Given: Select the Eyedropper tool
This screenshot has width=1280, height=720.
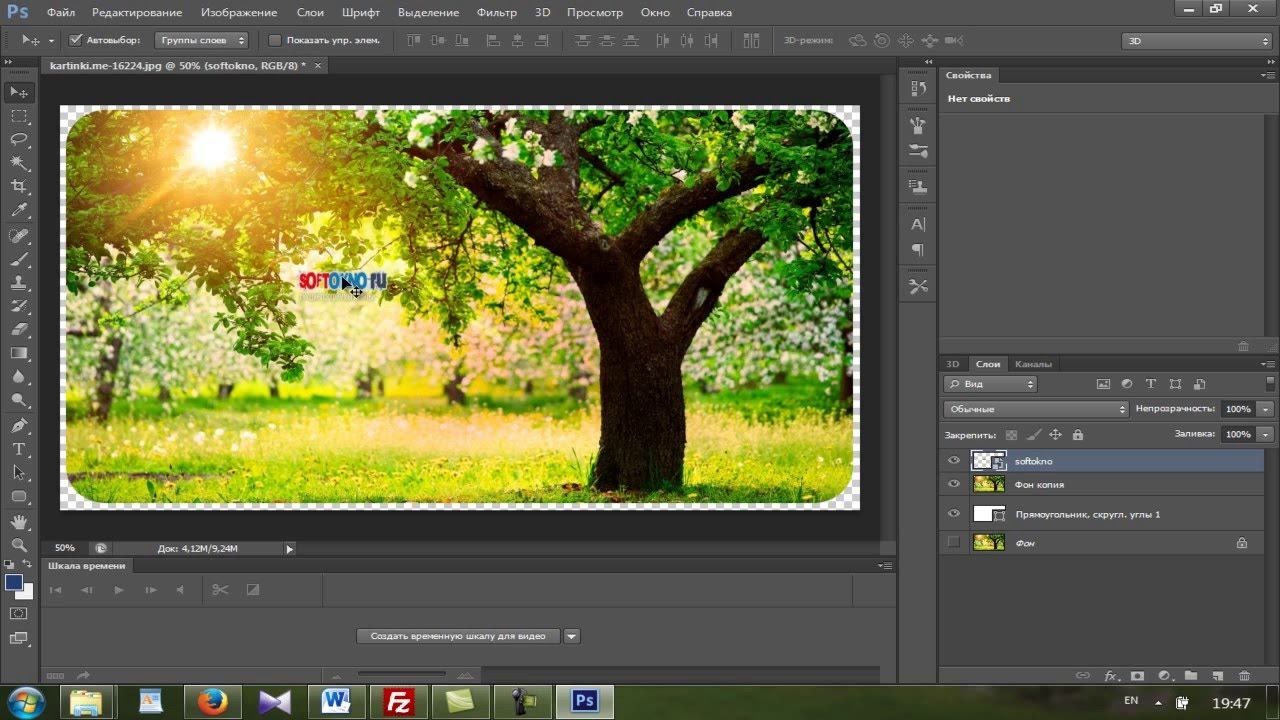Looking at the screenshot, I should (x=19, y=211).
